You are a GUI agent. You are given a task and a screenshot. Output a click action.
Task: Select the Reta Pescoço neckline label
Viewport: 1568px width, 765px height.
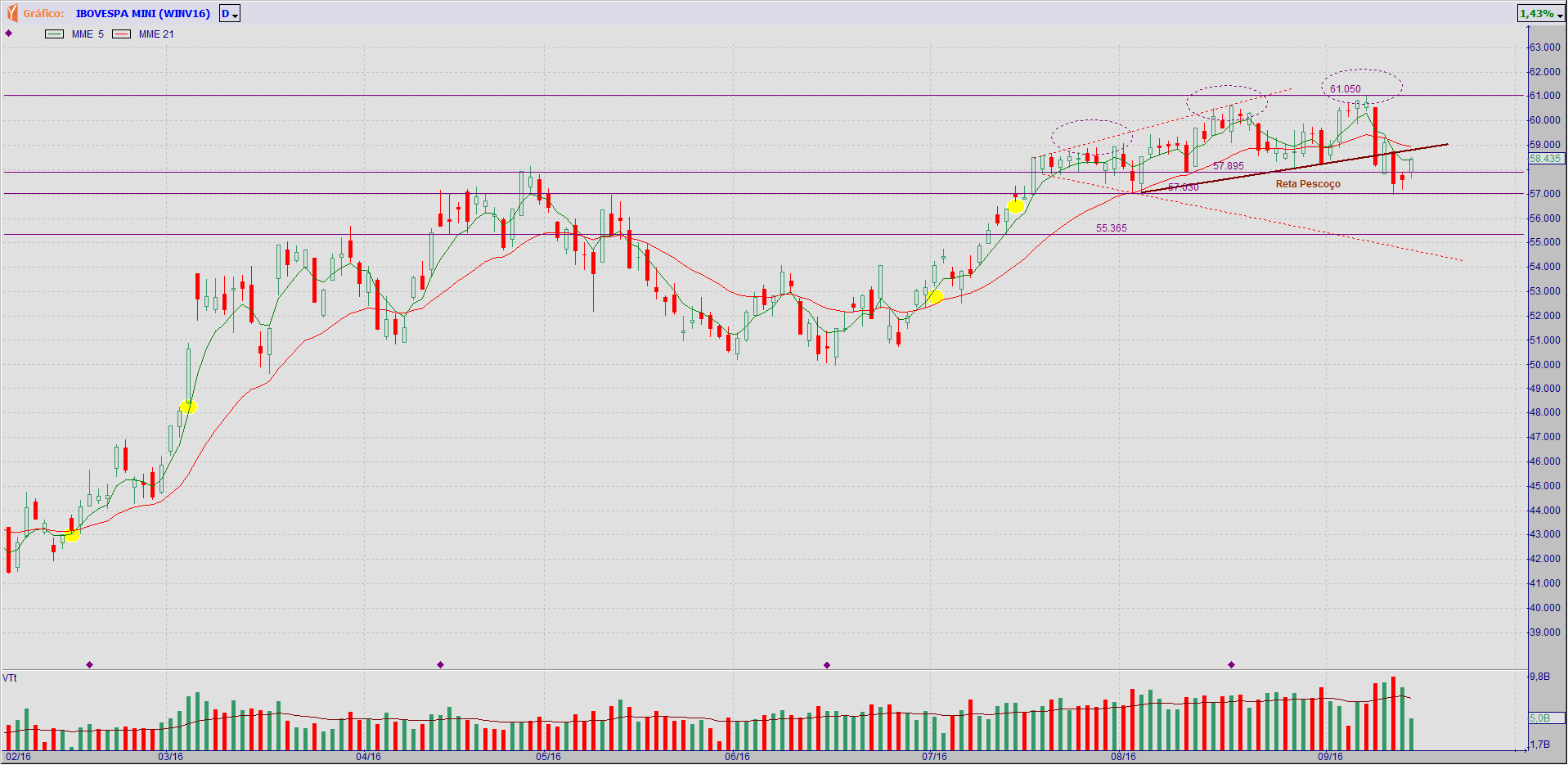tap(1307, 184)
